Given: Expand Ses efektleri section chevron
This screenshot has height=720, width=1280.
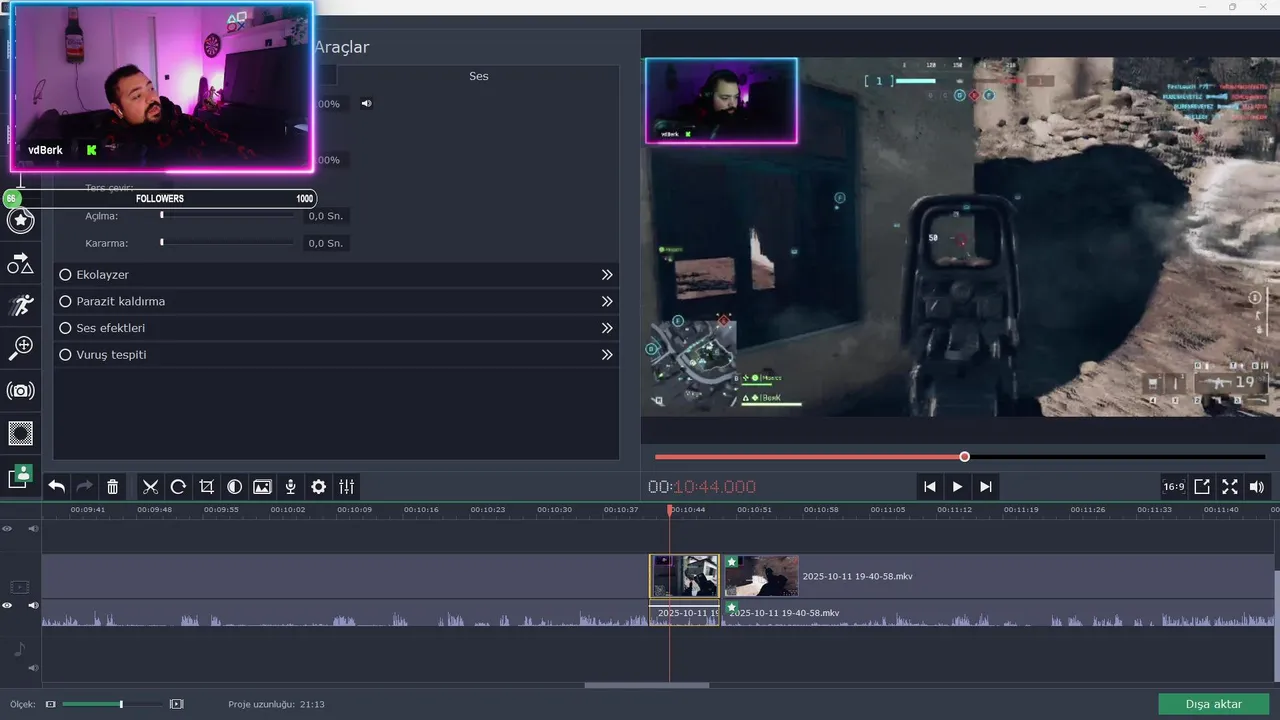Looking at the screenshot, I should [x=606, y=328].
